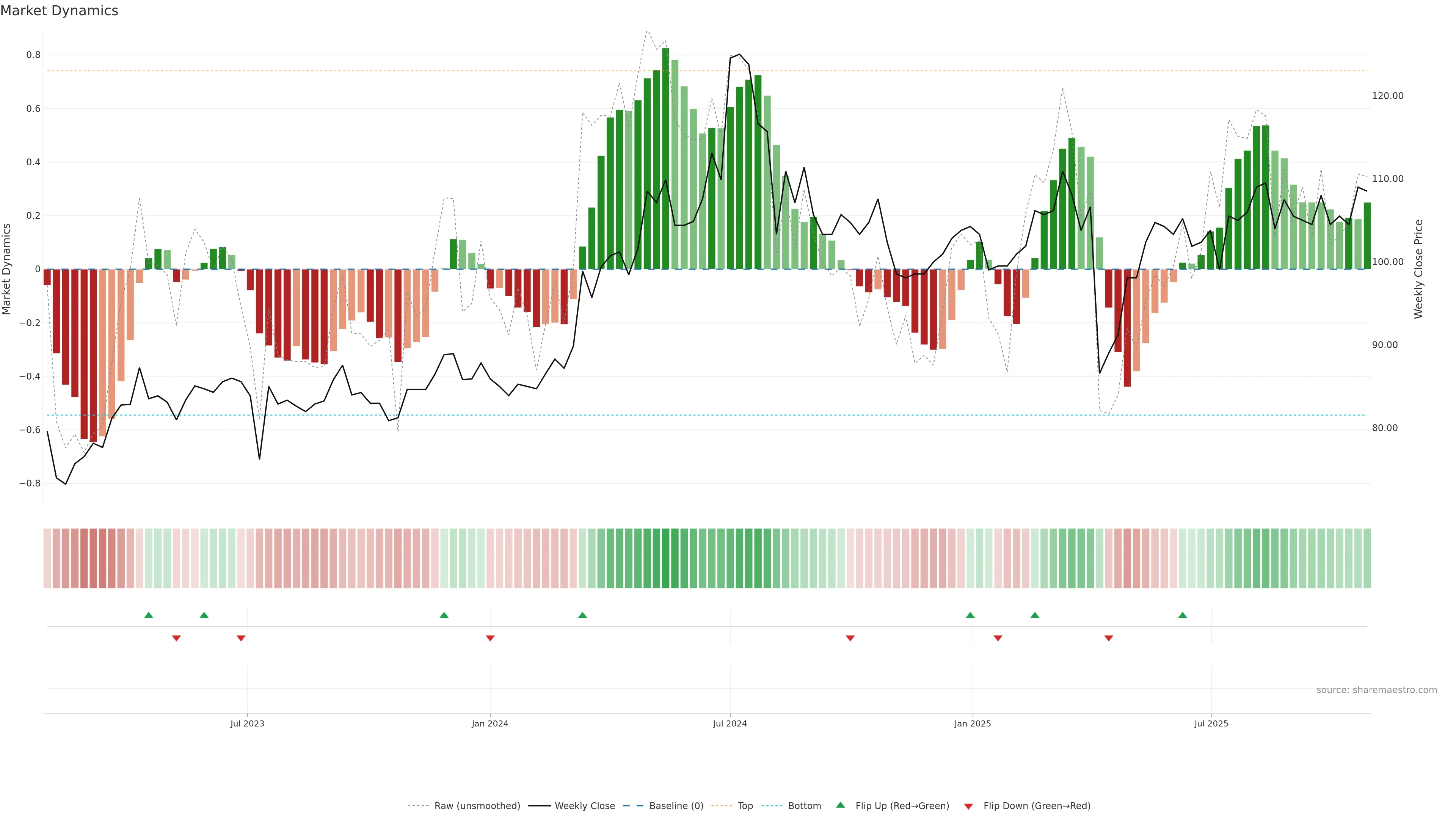Click the red flip-down marker at Jan 2024

coord(490,638)
